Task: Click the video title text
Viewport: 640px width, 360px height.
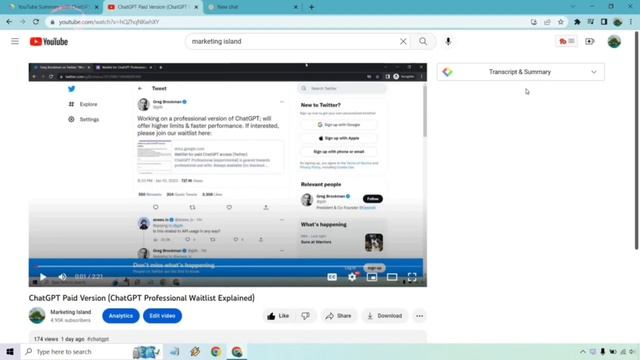Action: click(x=142, y=298)
